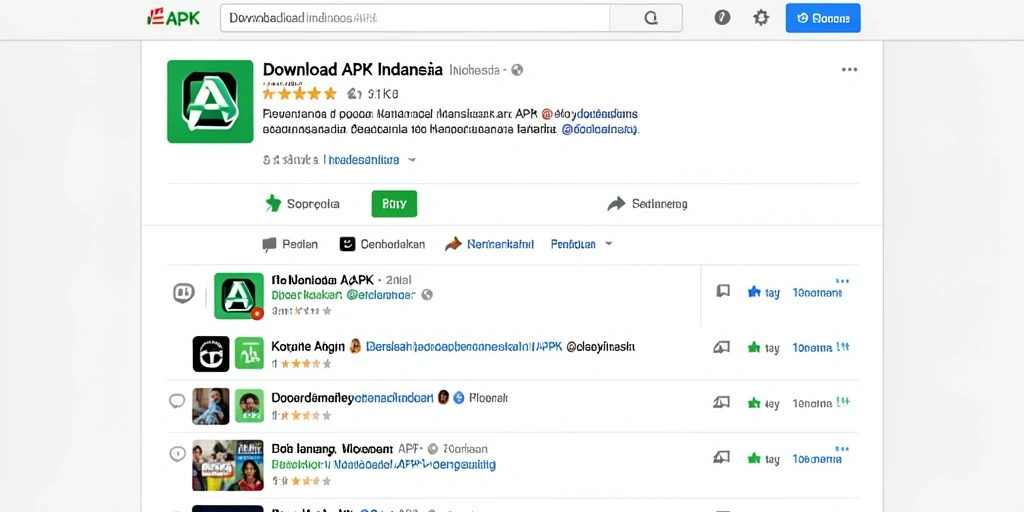This screenshot has height=512, width=1024.
Task: Click the green star 4ay in third row
Action: 763,403
